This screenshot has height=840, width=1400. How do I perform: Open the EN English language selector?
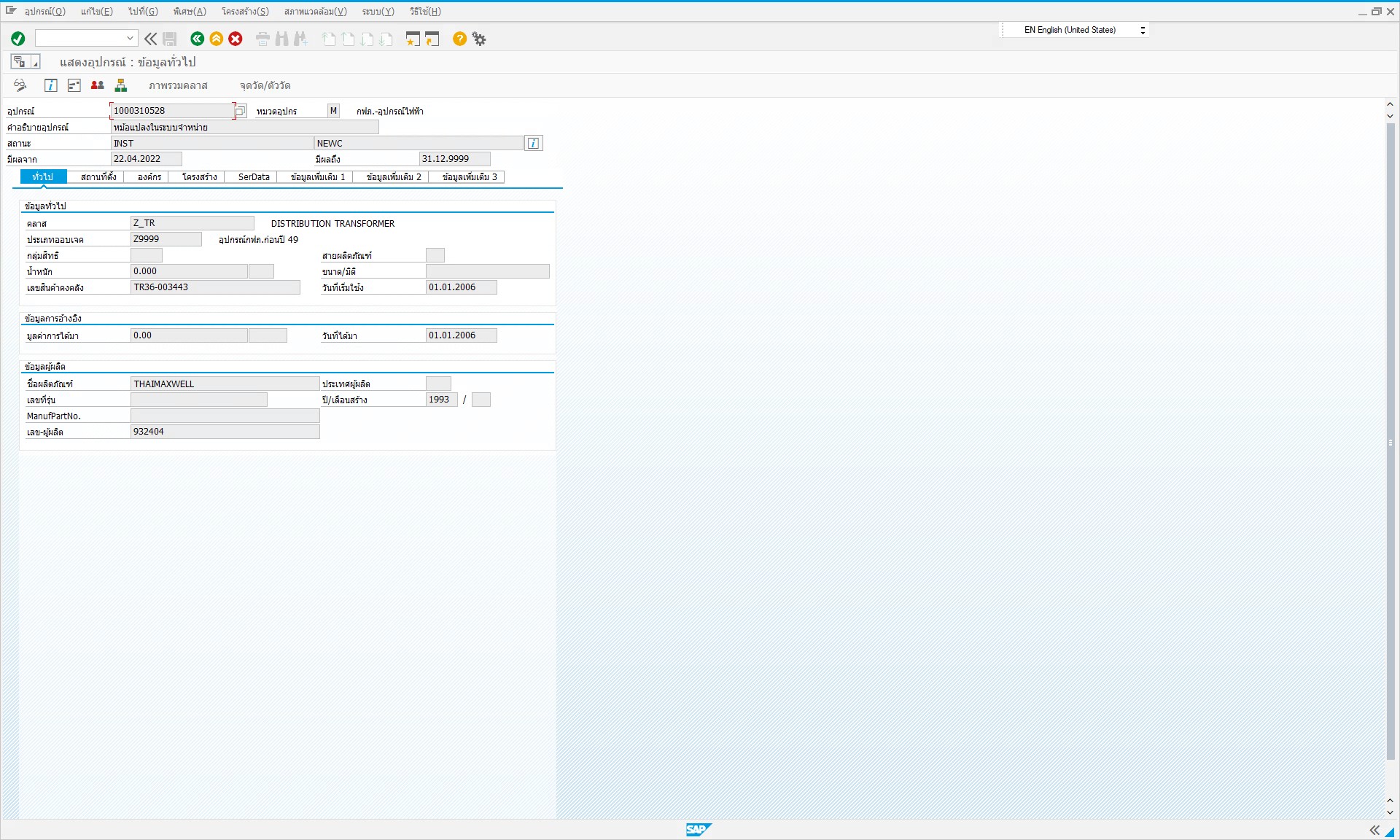(1076, 30)
